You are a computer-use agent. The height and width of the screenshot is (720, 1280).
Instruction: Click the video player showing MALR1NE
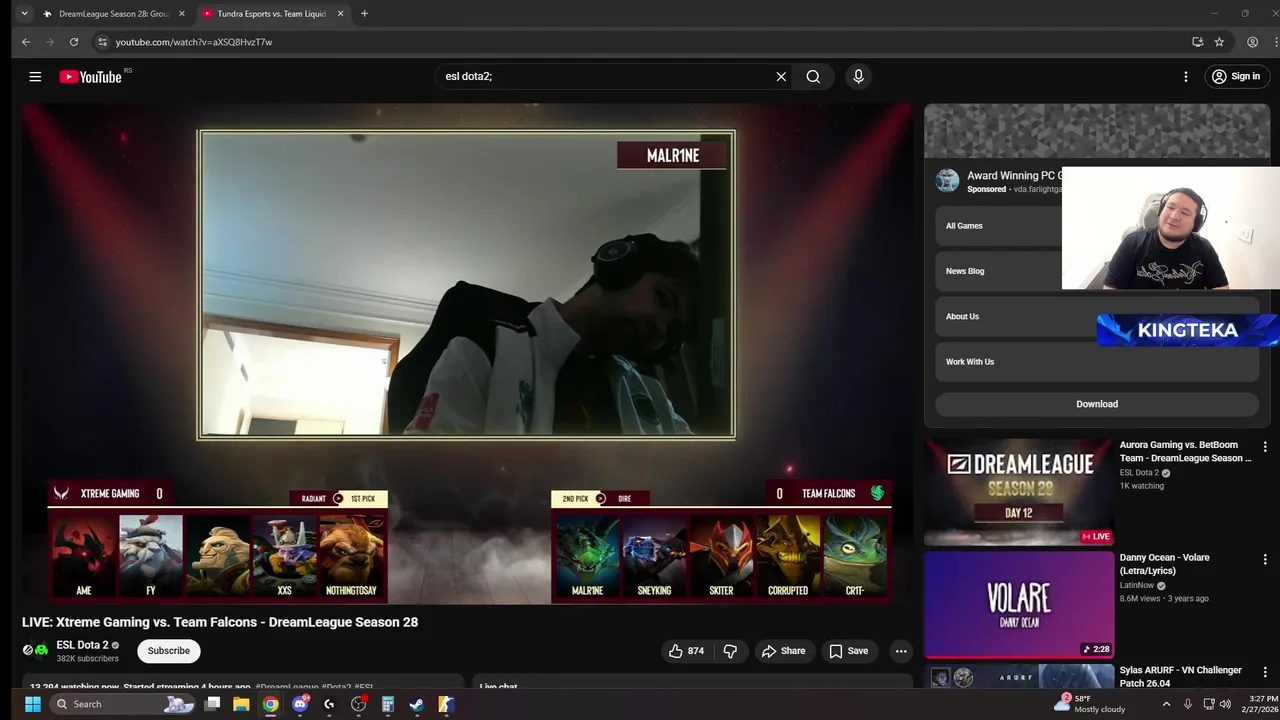[467, 353]
